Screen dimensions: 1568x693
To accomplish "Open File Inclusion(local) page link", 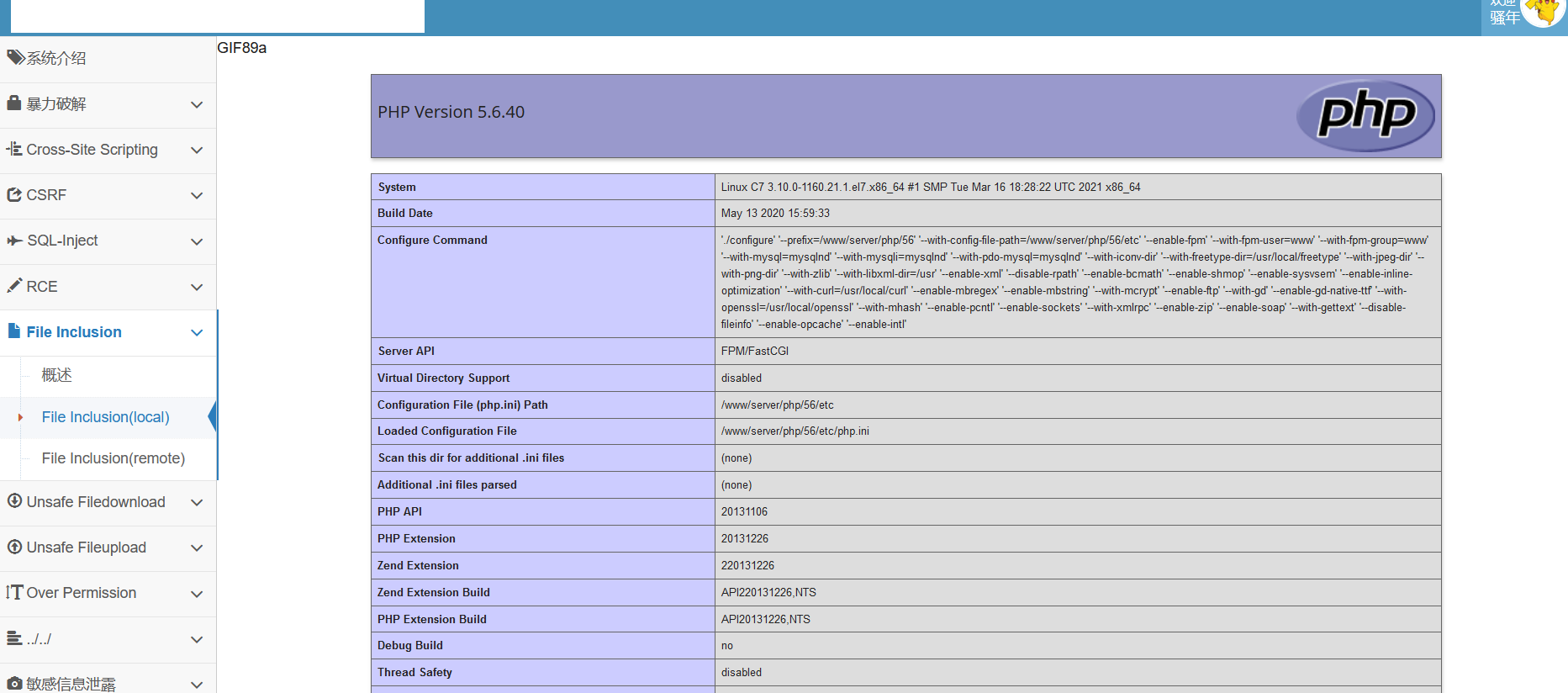I will [x=106, y=417].
